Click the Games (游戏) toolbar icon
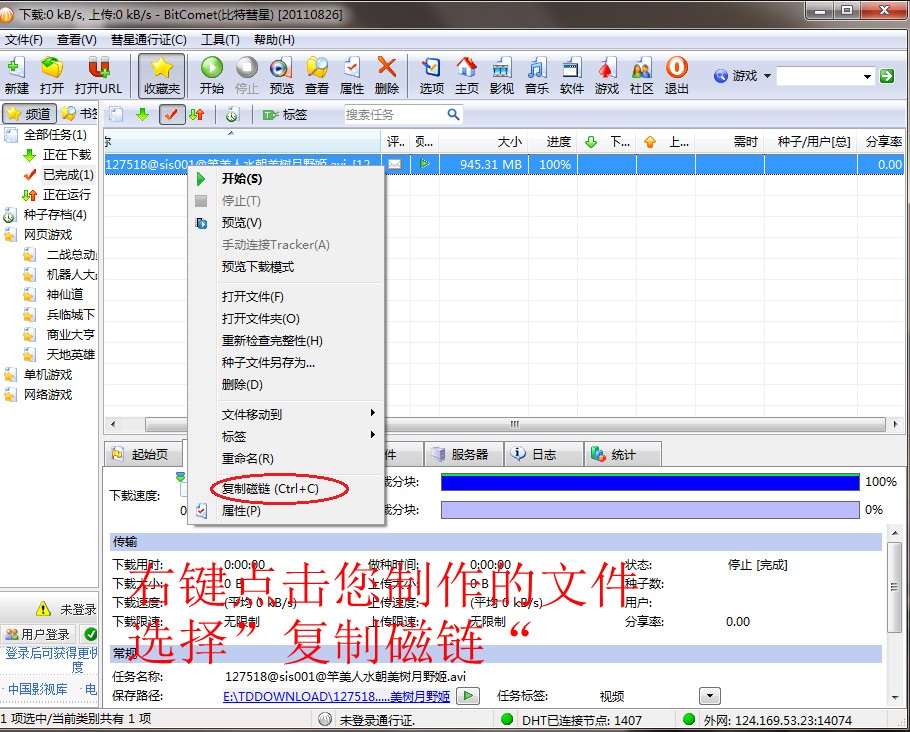This screenshot has width=910, height=732. (606, 75)
